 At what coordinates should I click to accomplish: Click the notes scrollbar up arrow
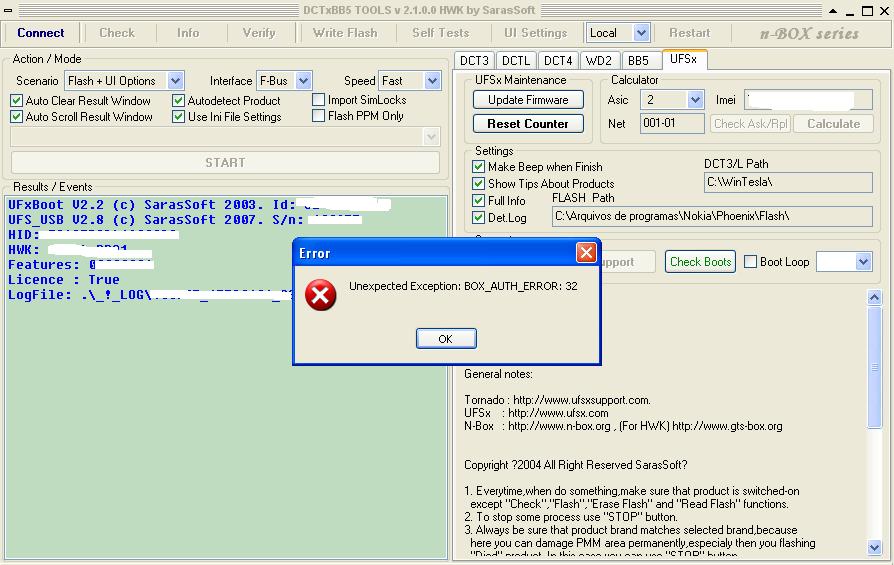click(x=874, y=297)
